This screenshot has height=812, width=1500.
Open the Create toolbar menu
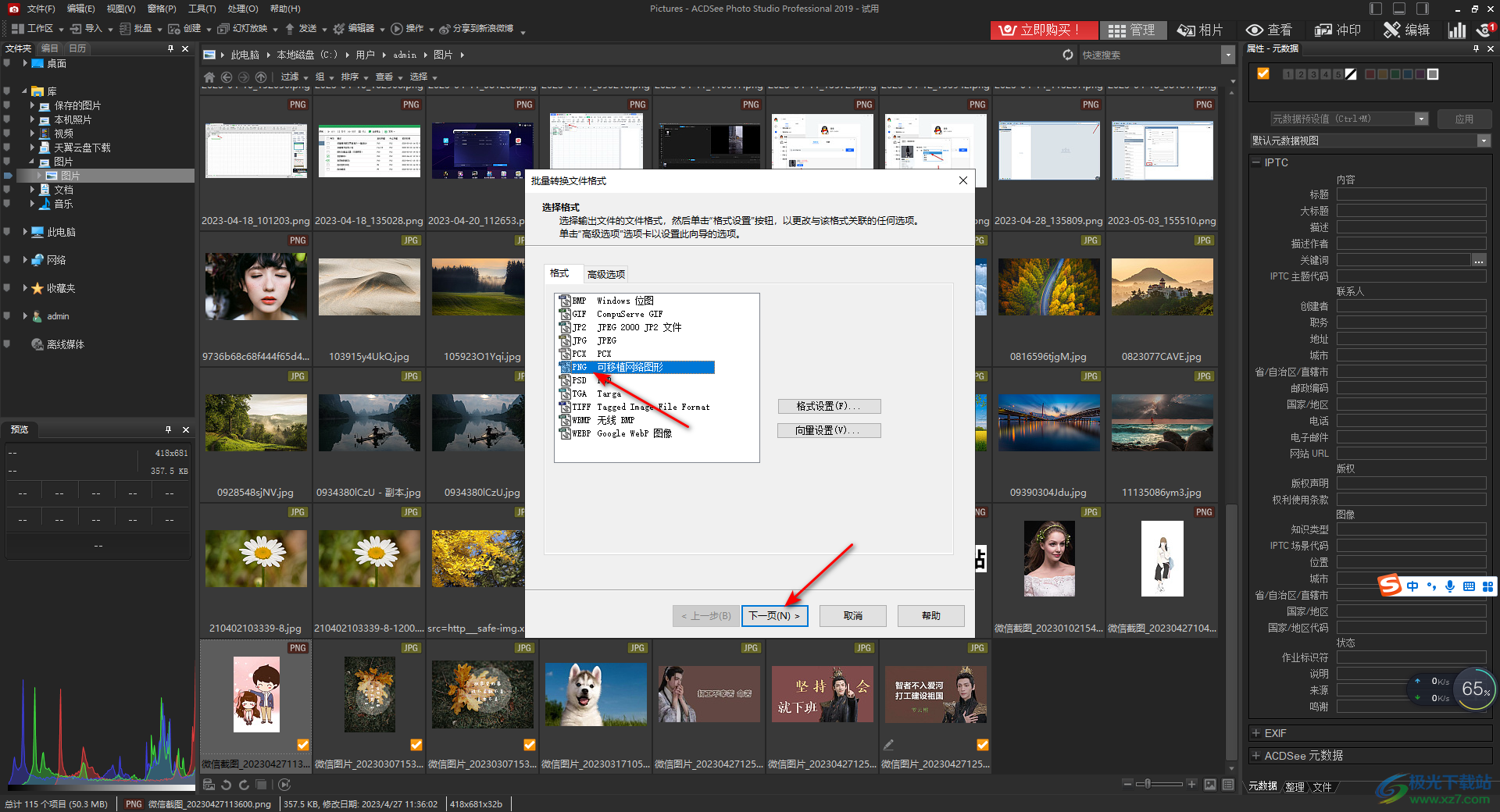coord(189,29)
